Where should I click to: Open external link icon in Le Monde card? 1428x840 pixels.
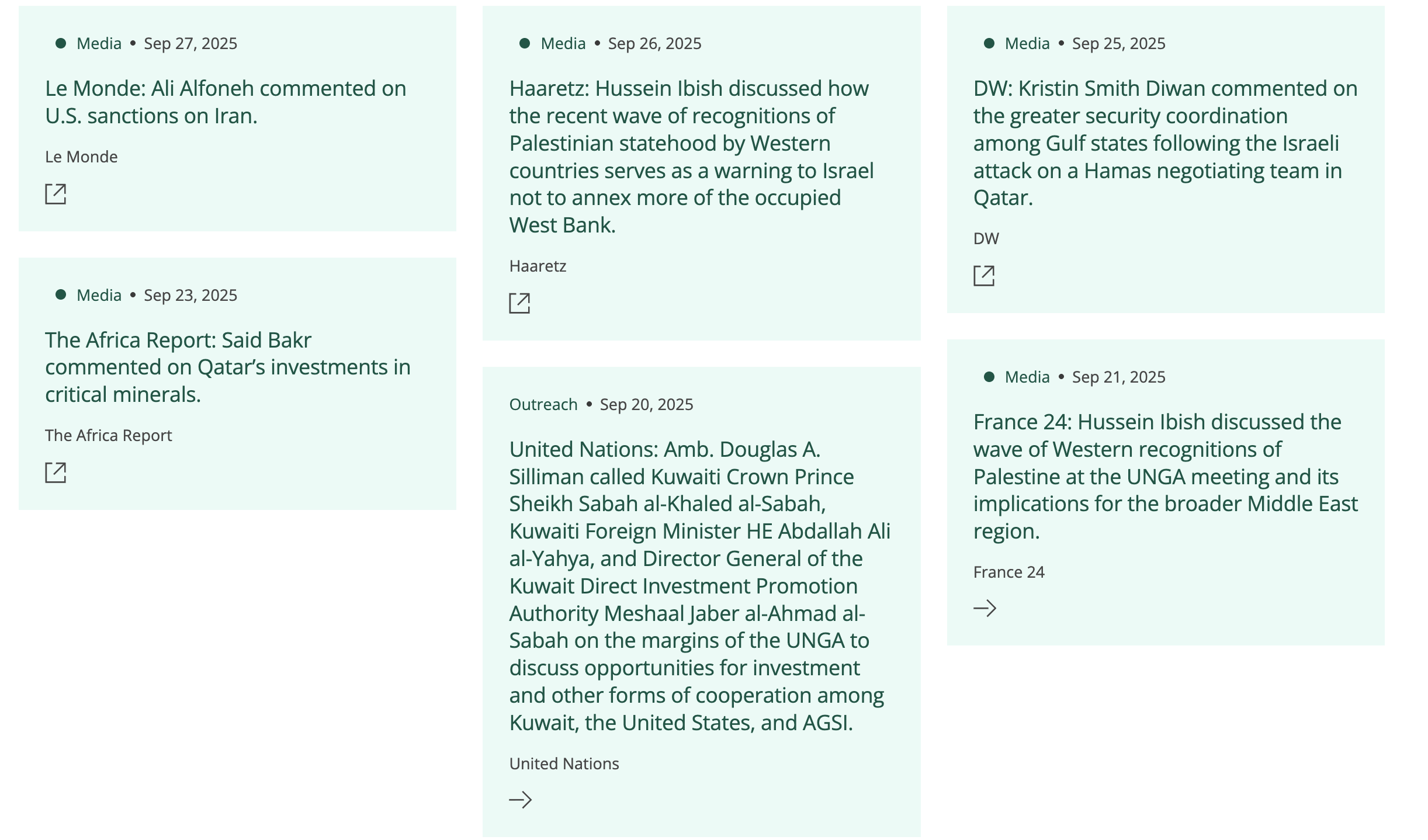click(56, 194)
